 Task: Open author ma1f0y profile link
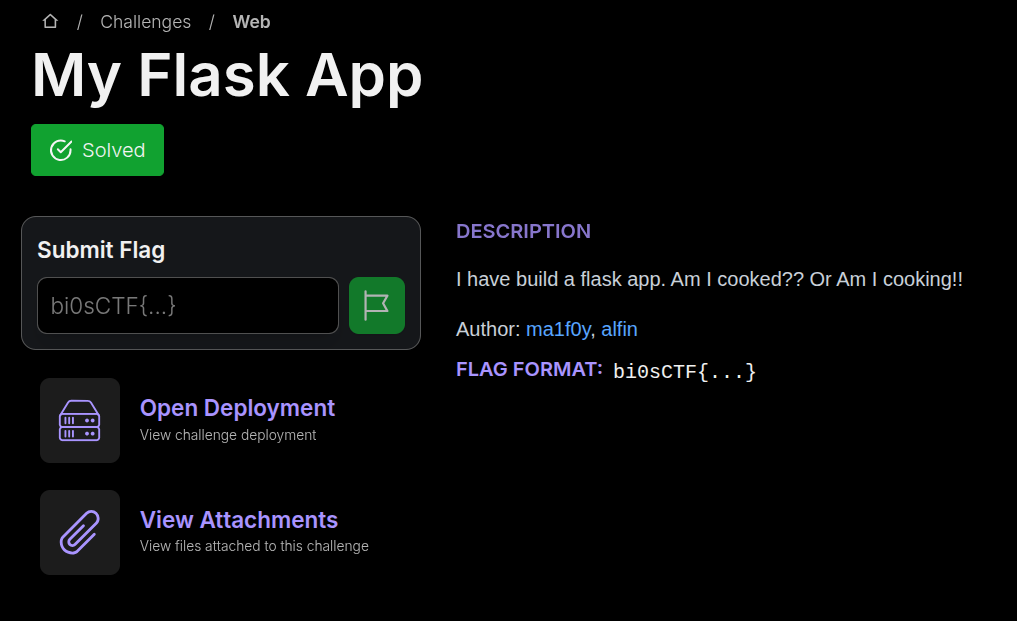click(x=558, y=329)
